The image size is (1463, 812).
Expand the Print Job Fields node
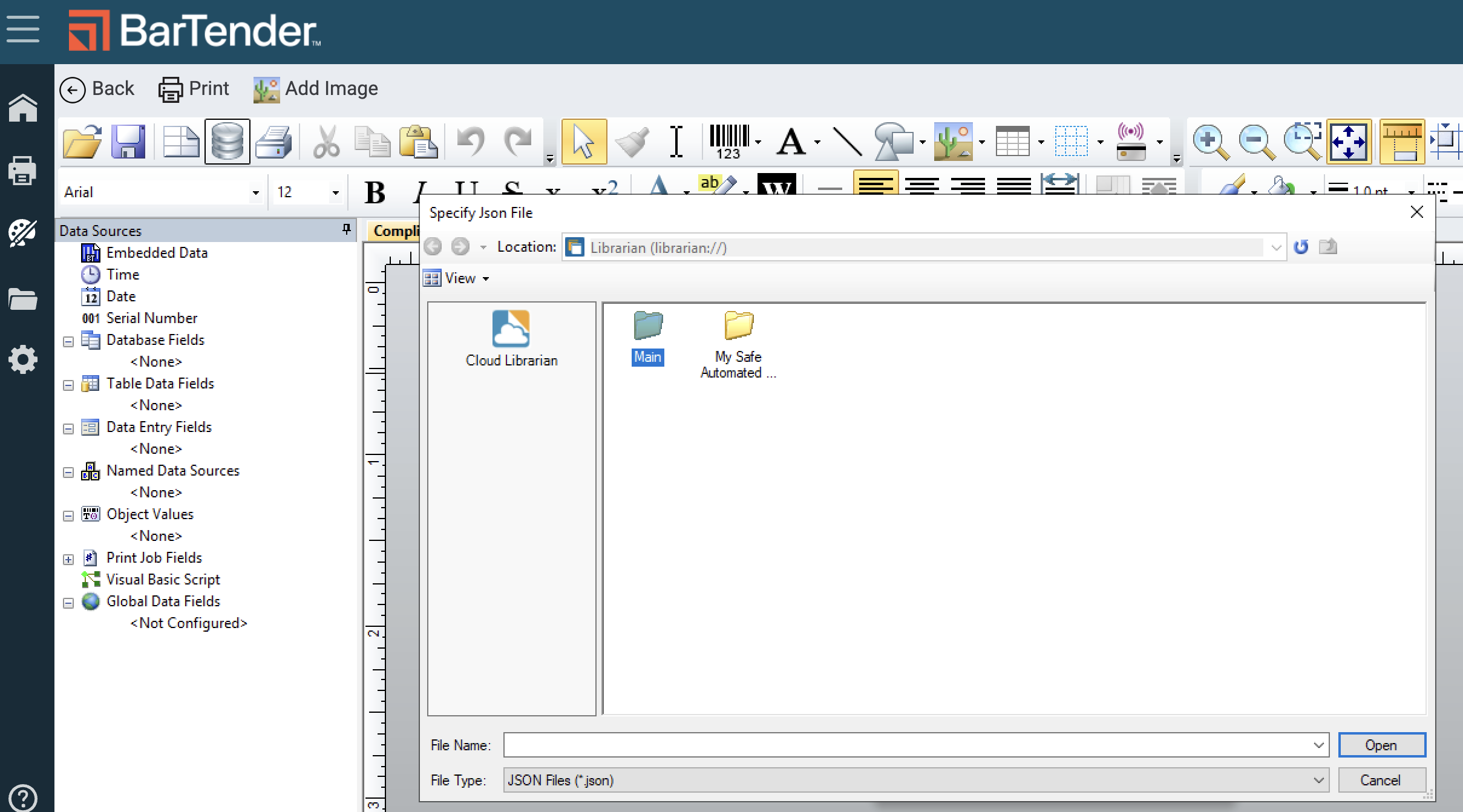[68, 559]
